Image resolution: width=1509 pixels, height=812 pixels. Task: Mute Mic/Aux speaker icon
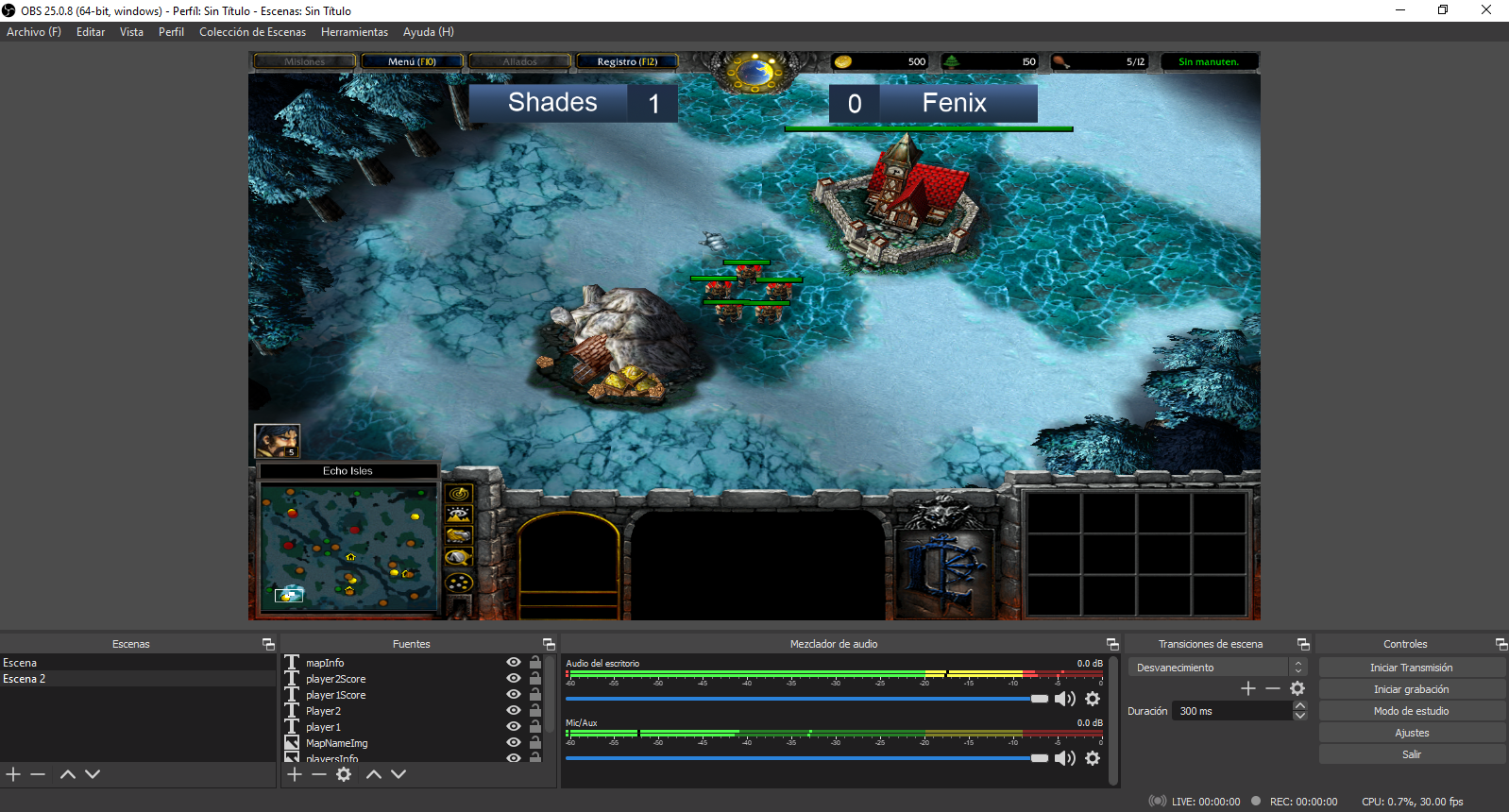click(x=1065, y=758)
